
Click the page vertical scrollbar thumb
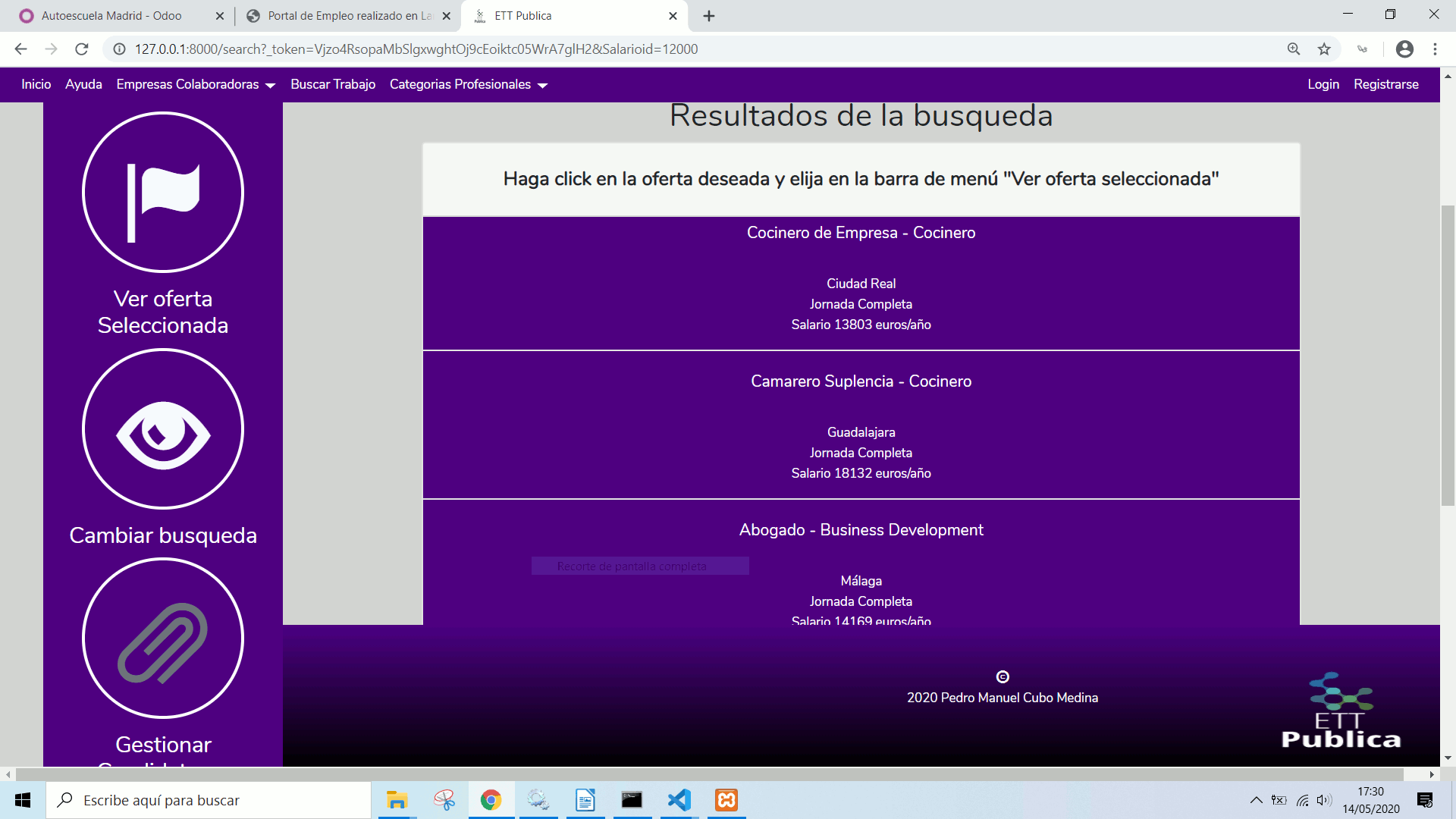pyautogui.click(x=1448, y=355)
